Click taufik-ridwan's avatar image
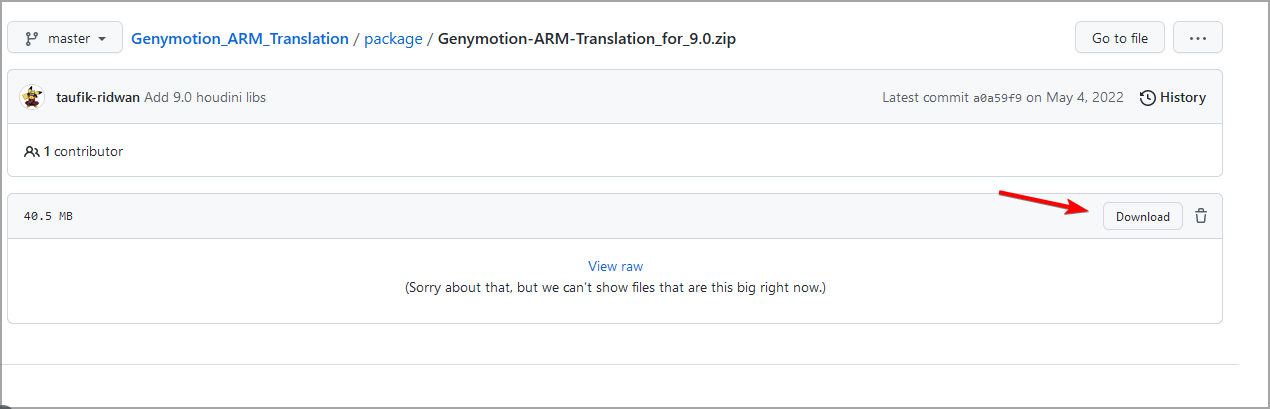The image size is (1270, 409). point(32,97)
